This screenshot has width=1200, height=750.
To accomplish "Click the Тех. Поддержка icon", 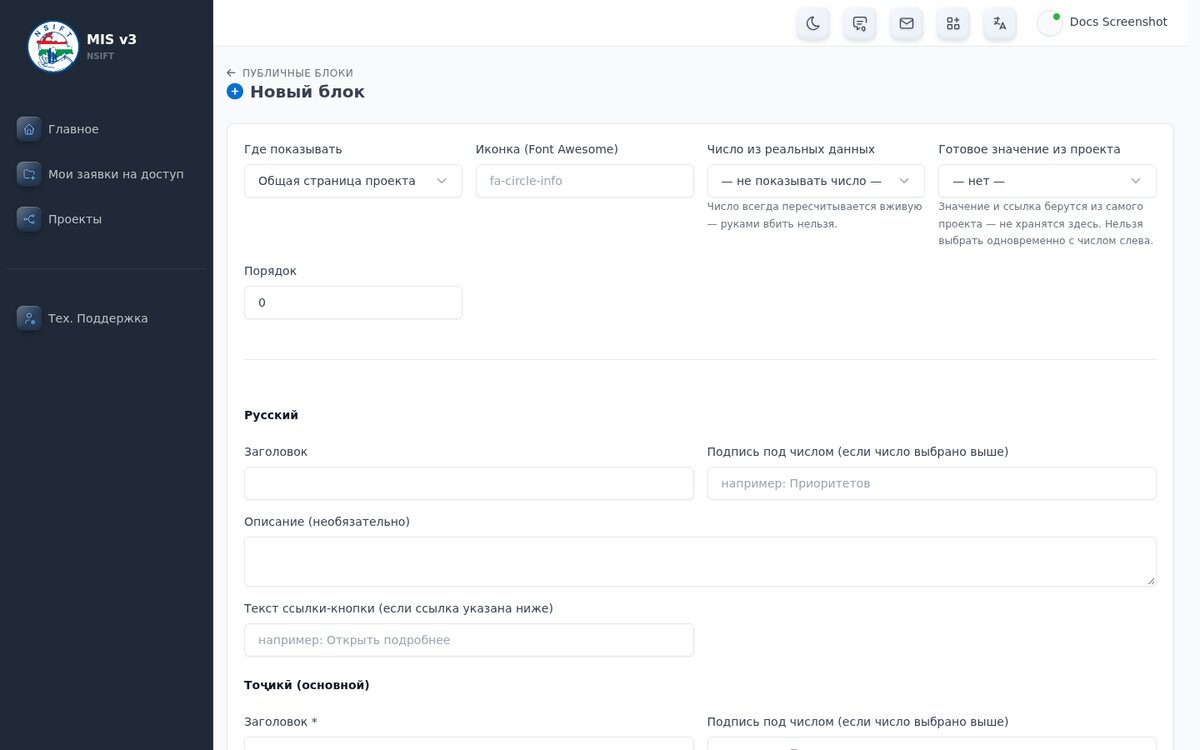I will tap(29, 318).
